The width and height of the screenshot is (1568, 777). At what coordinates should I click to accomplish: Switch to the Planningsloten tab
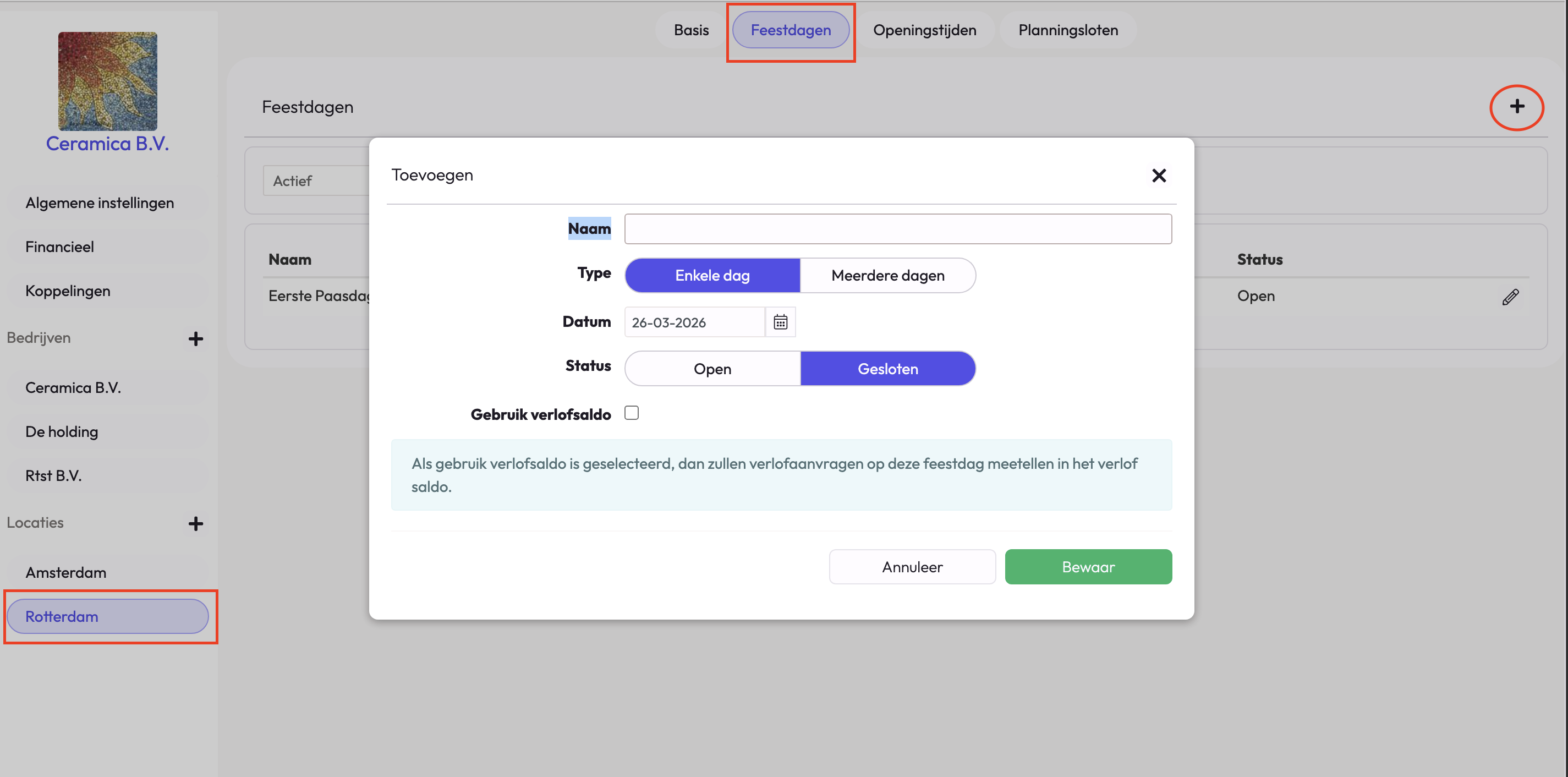[1068, 30]
